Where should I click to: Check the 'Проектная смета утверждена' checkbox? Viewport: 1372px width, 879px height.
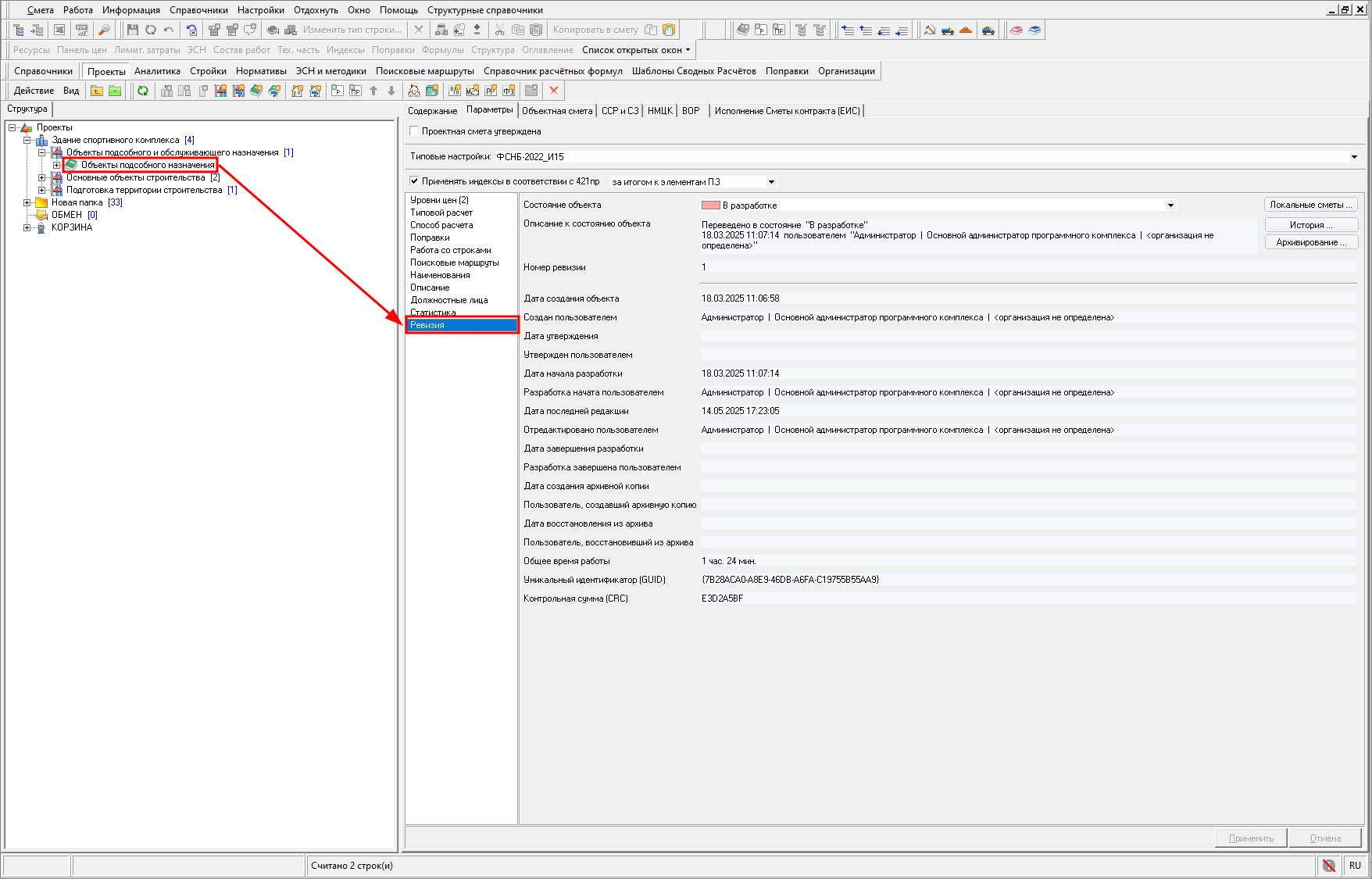pos(415,131)
